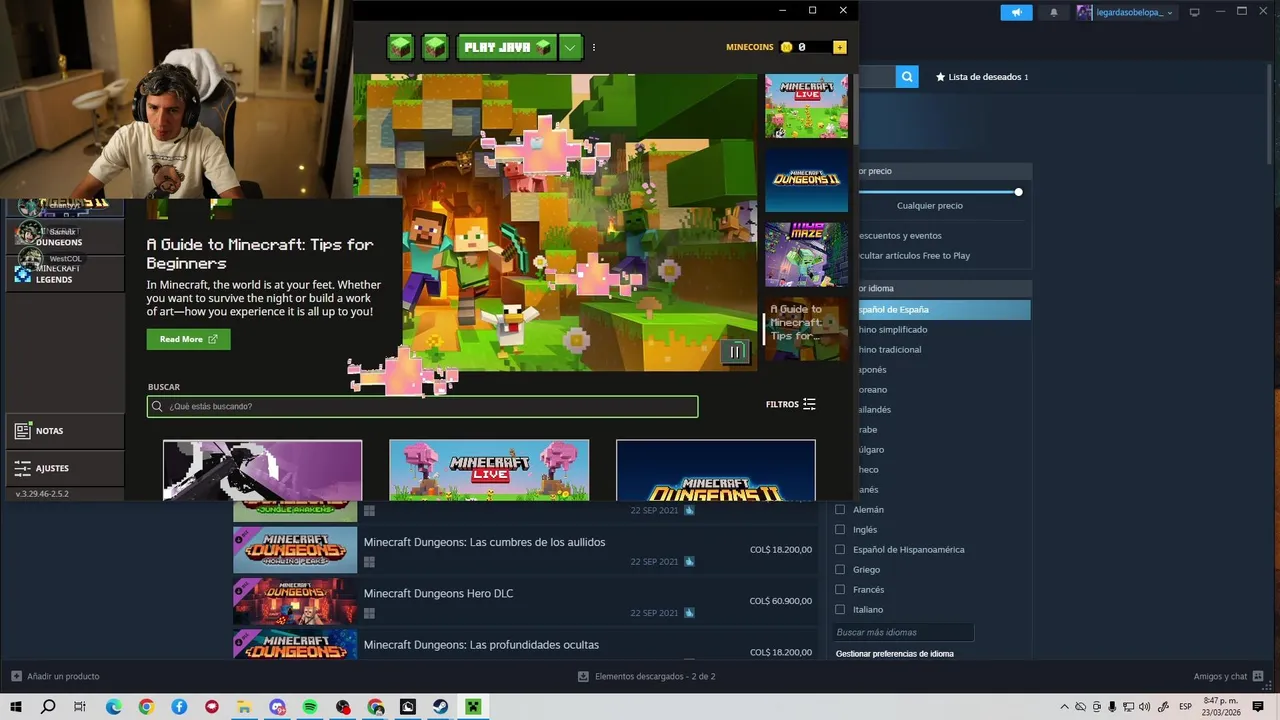Open Notas in the launcher sidebar
The image size is (1280, 720).
tap(65, 431)
